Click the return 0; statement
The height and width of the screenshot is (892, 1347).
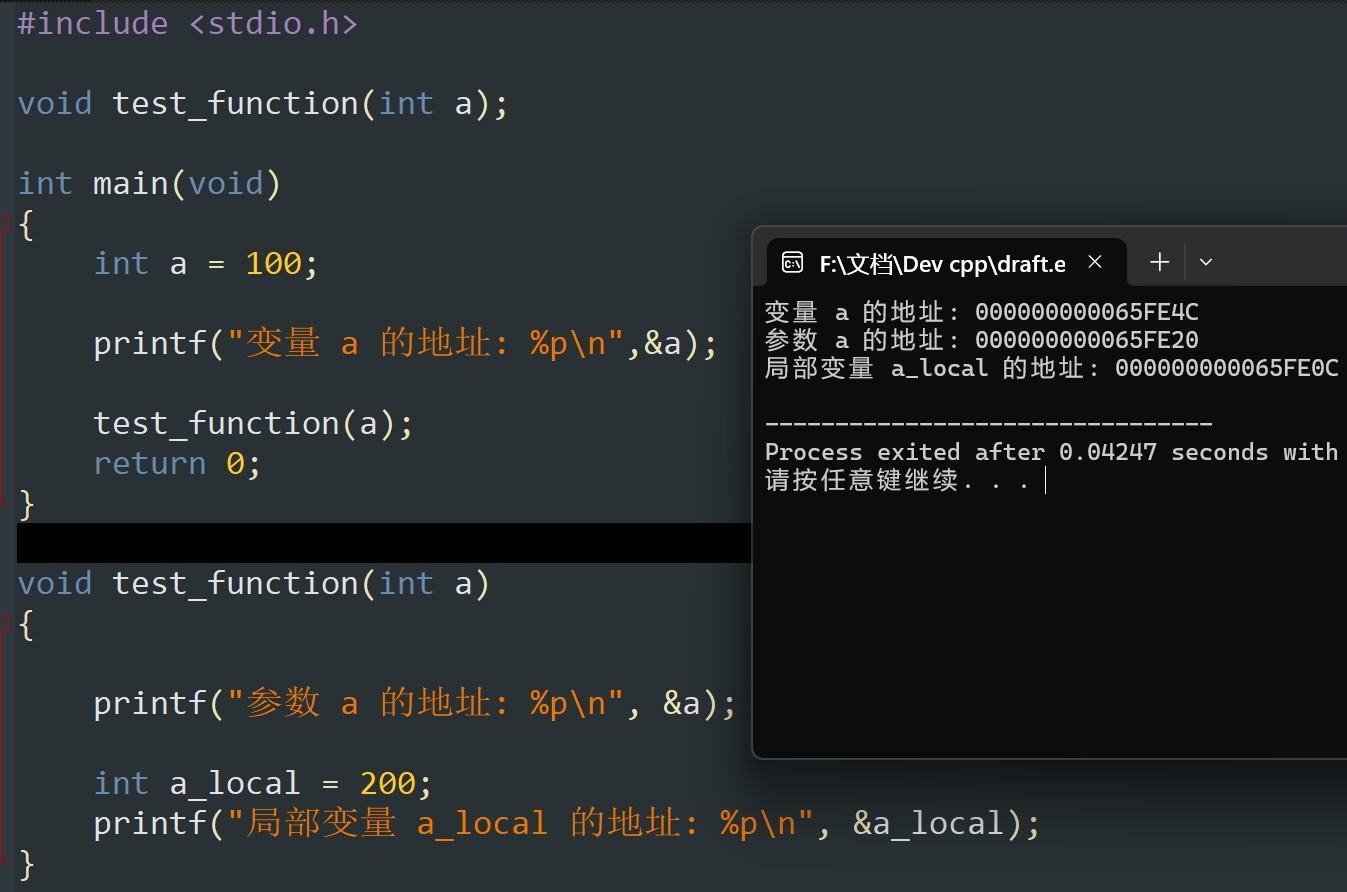click(x=177, y=463)
